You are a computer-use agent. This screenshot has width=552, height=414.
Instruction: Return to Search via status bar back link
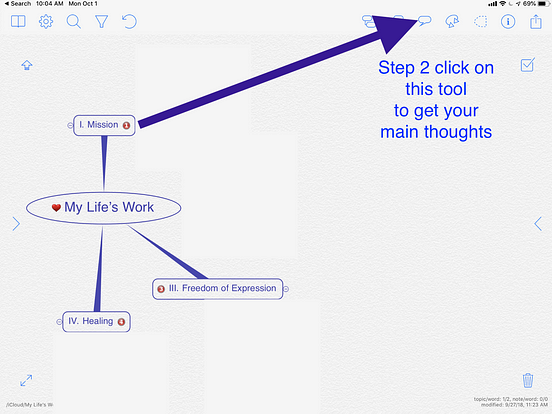(18, 4)
